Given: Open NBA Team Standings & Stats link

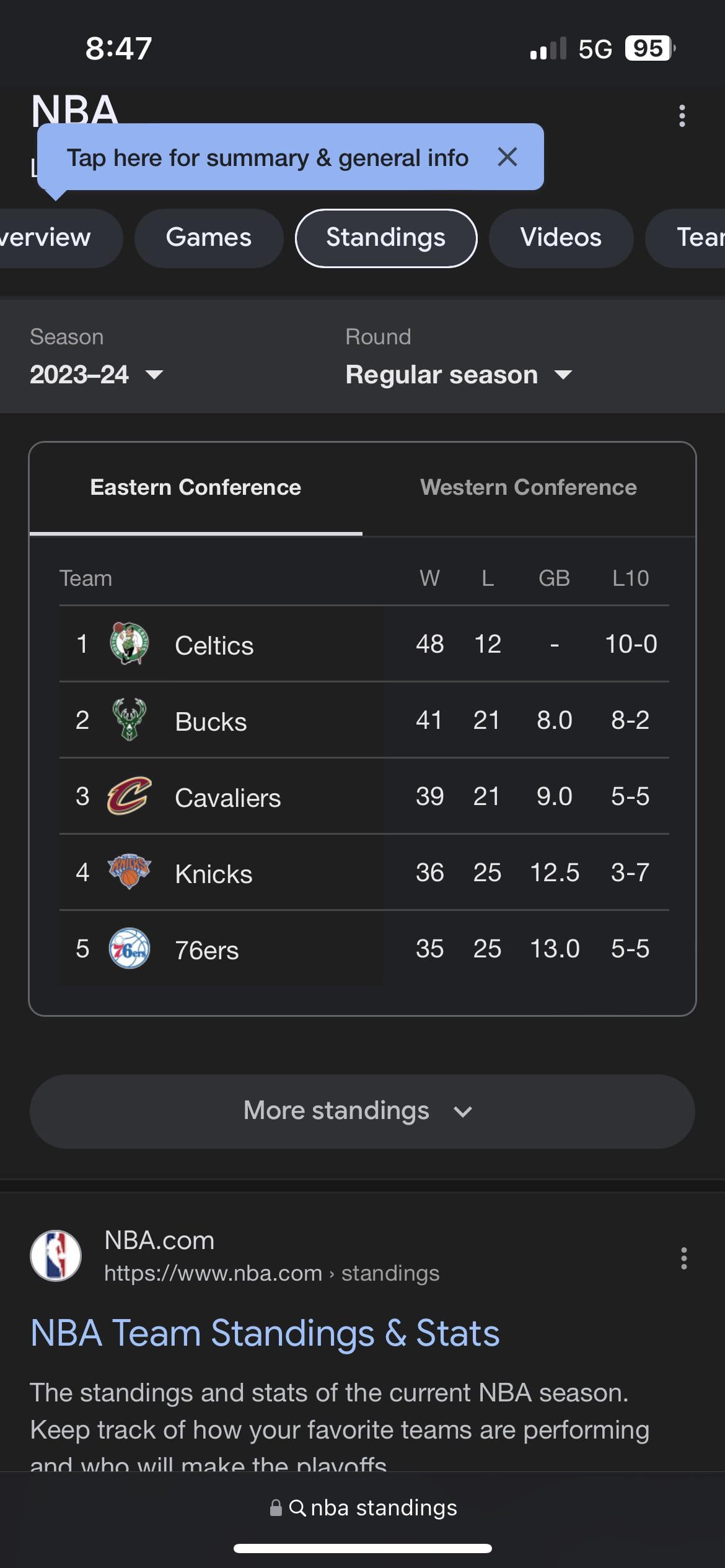Looking at the screenshot, I should point(265,1333).
